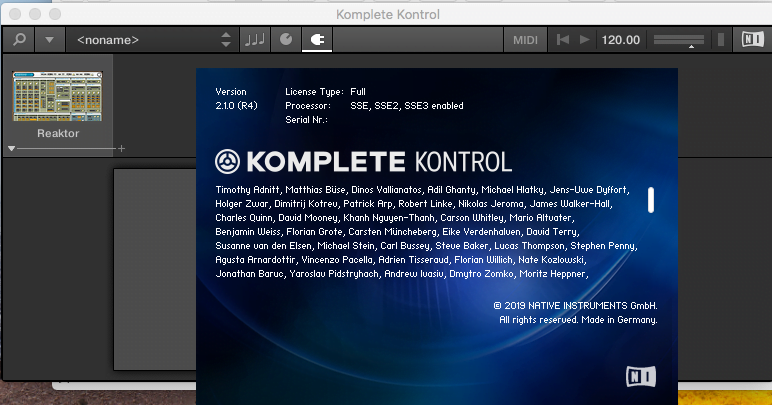Toggle the plug-in parameter knob icon

point(286,39)
